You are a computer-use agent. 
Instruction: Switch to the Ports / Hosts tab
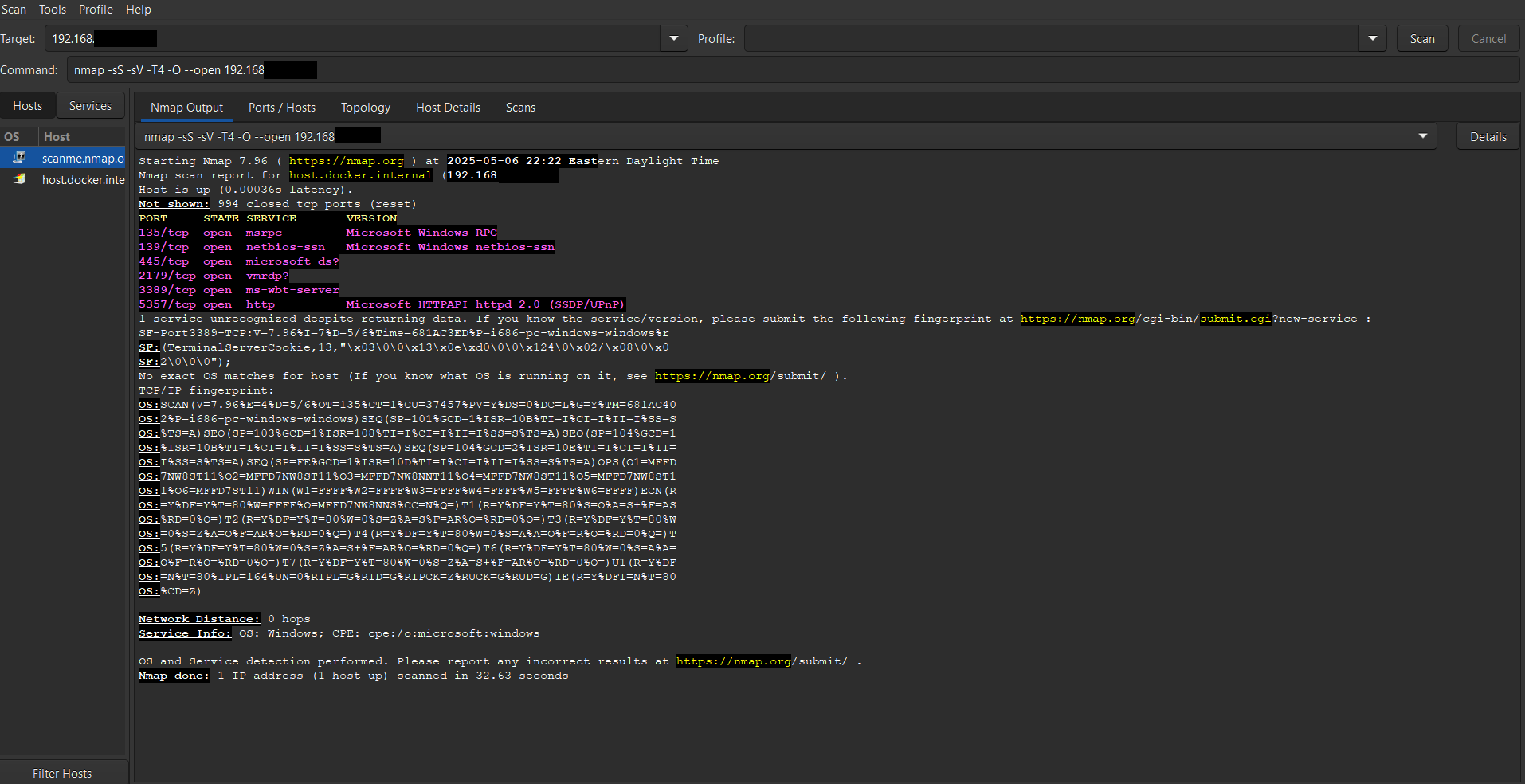click(x=281, y=108)
